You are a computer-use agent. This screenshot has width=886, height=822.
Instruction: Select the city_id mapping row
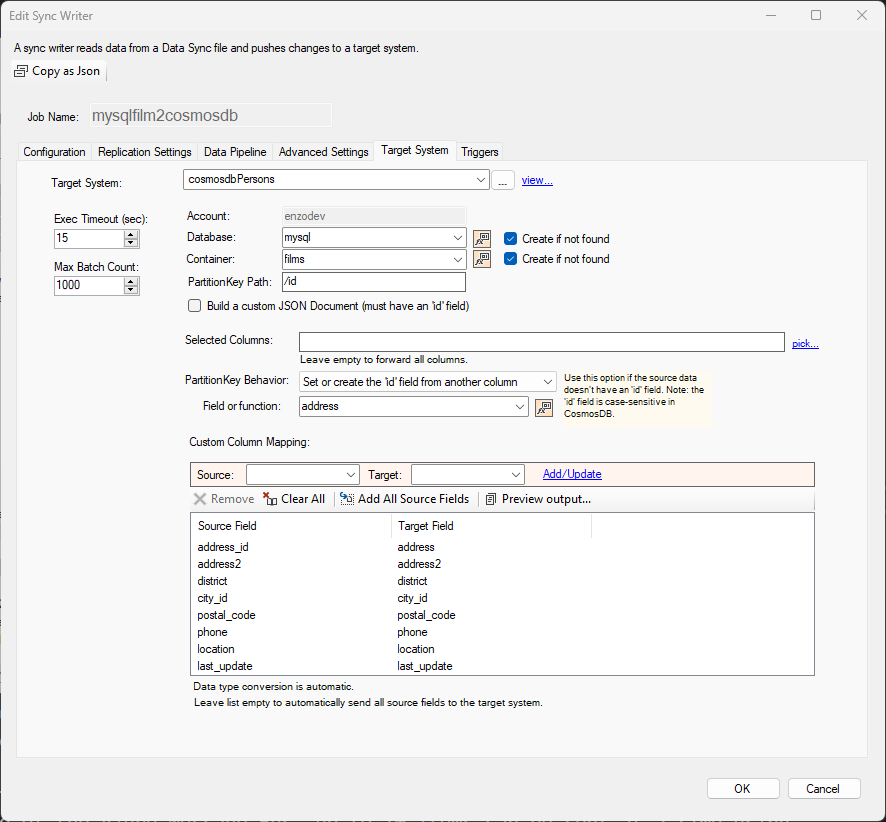click(502, 598)
